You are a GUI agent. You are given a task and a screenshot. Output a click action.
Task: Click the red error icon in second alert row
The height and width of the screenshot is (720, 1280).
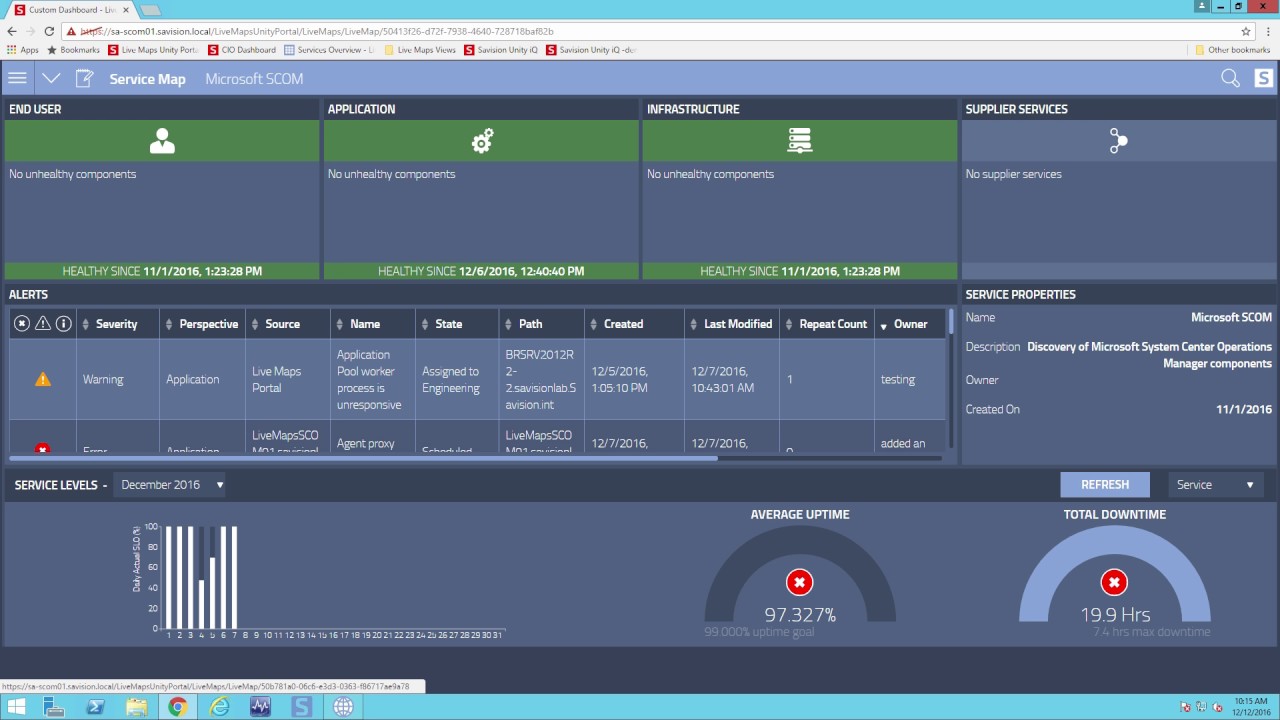coord(42,450)
